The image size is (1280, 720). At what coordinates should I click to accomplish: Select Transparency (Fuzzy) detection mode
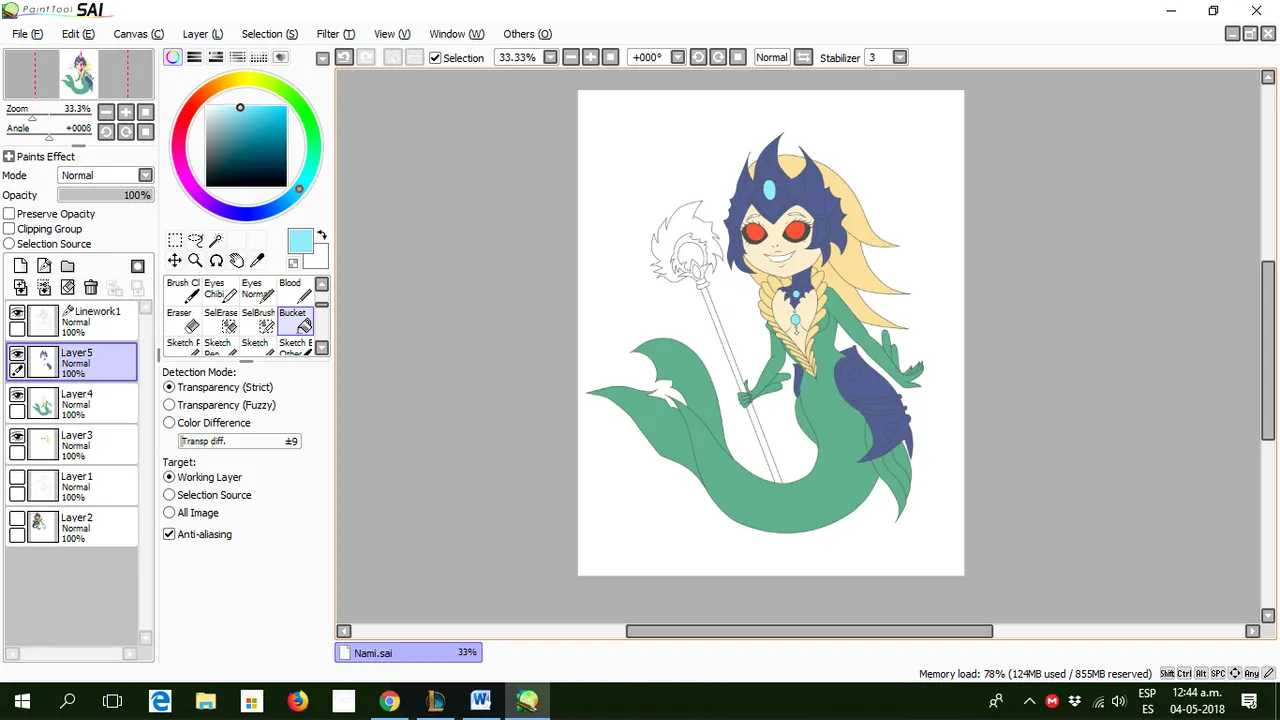coord(169,405)
